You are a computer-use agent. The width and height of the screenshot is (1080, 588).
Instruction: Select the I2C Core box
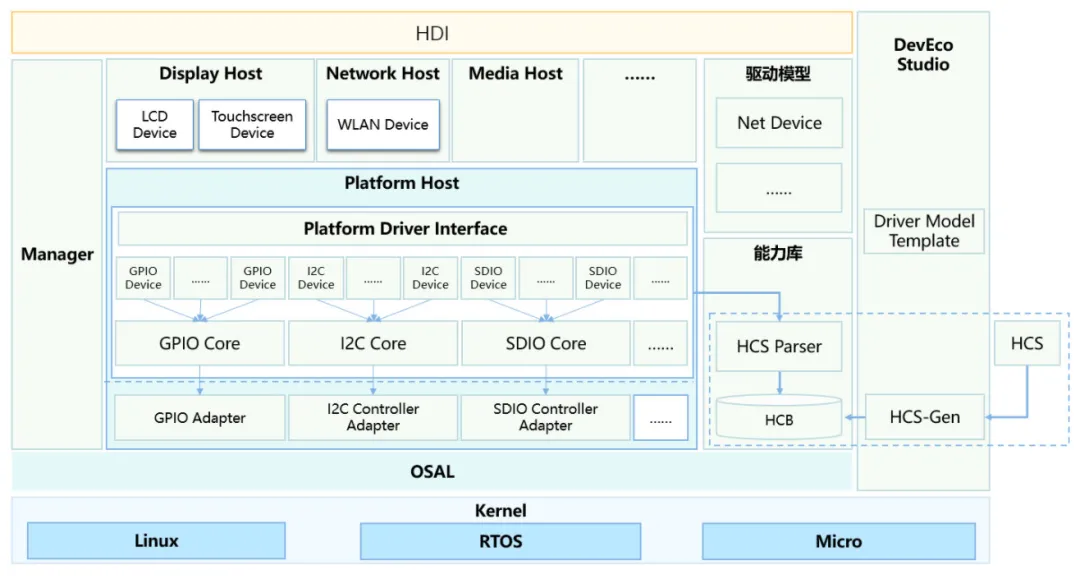(x=373, y=343)
